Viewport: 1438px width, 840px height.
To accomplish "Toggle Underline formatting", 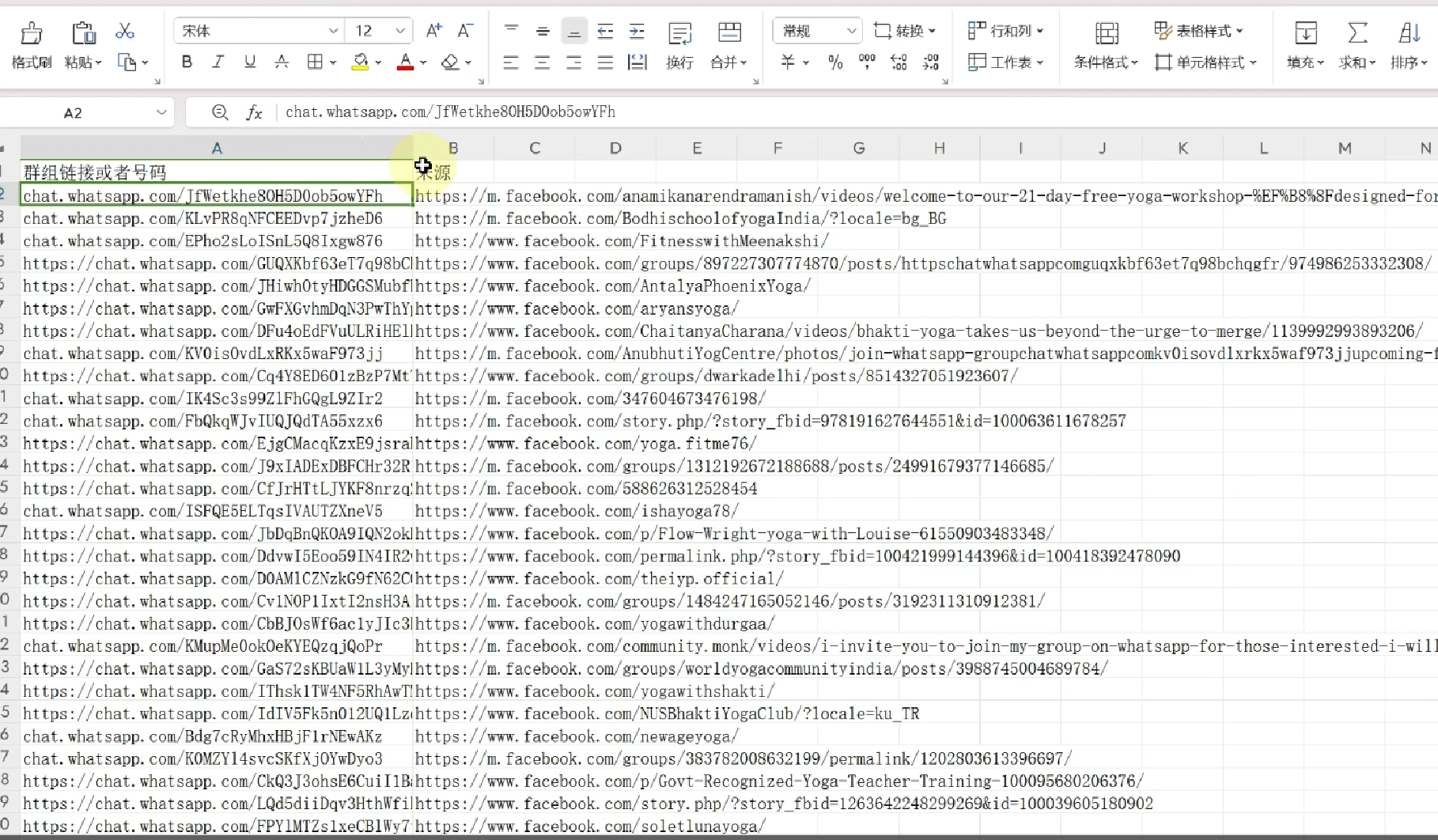I will click(250, 62).
